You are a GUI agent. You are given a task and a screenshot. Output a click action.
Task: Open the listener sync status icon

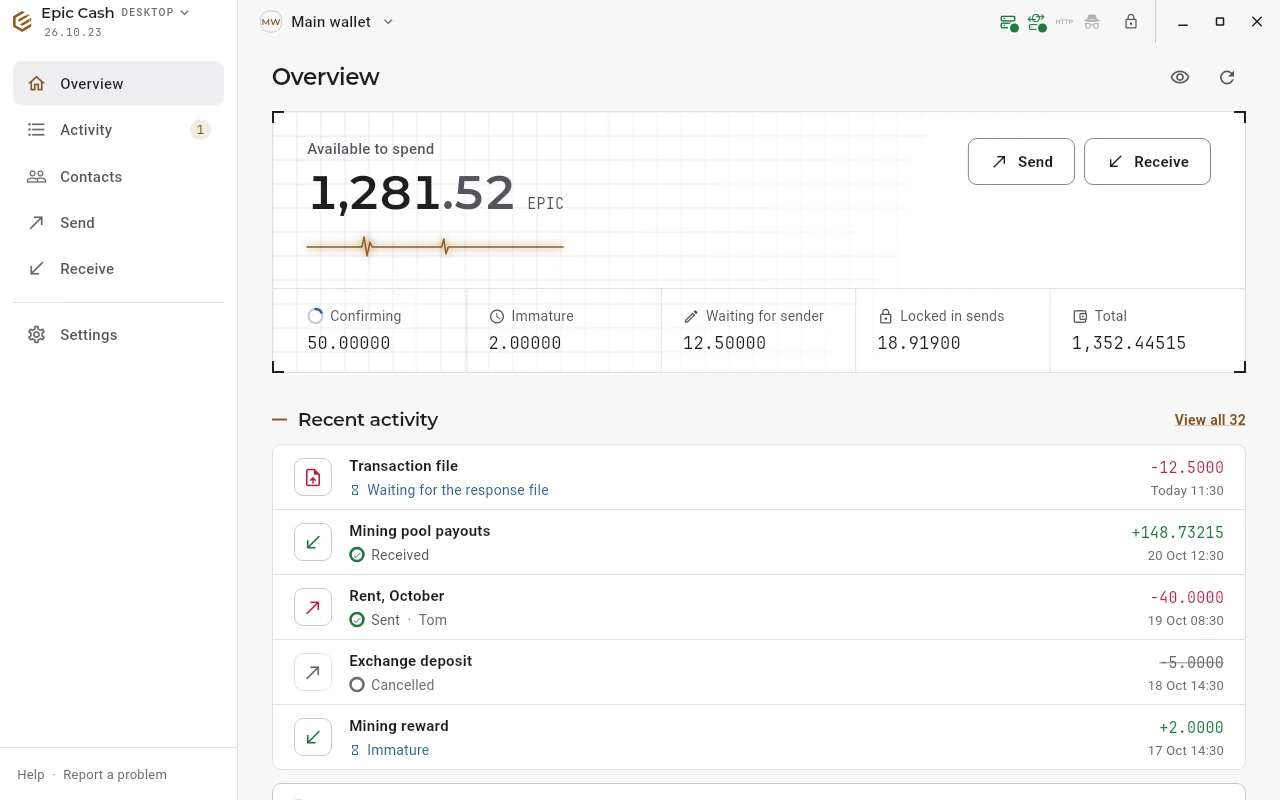click(1037, 22)
